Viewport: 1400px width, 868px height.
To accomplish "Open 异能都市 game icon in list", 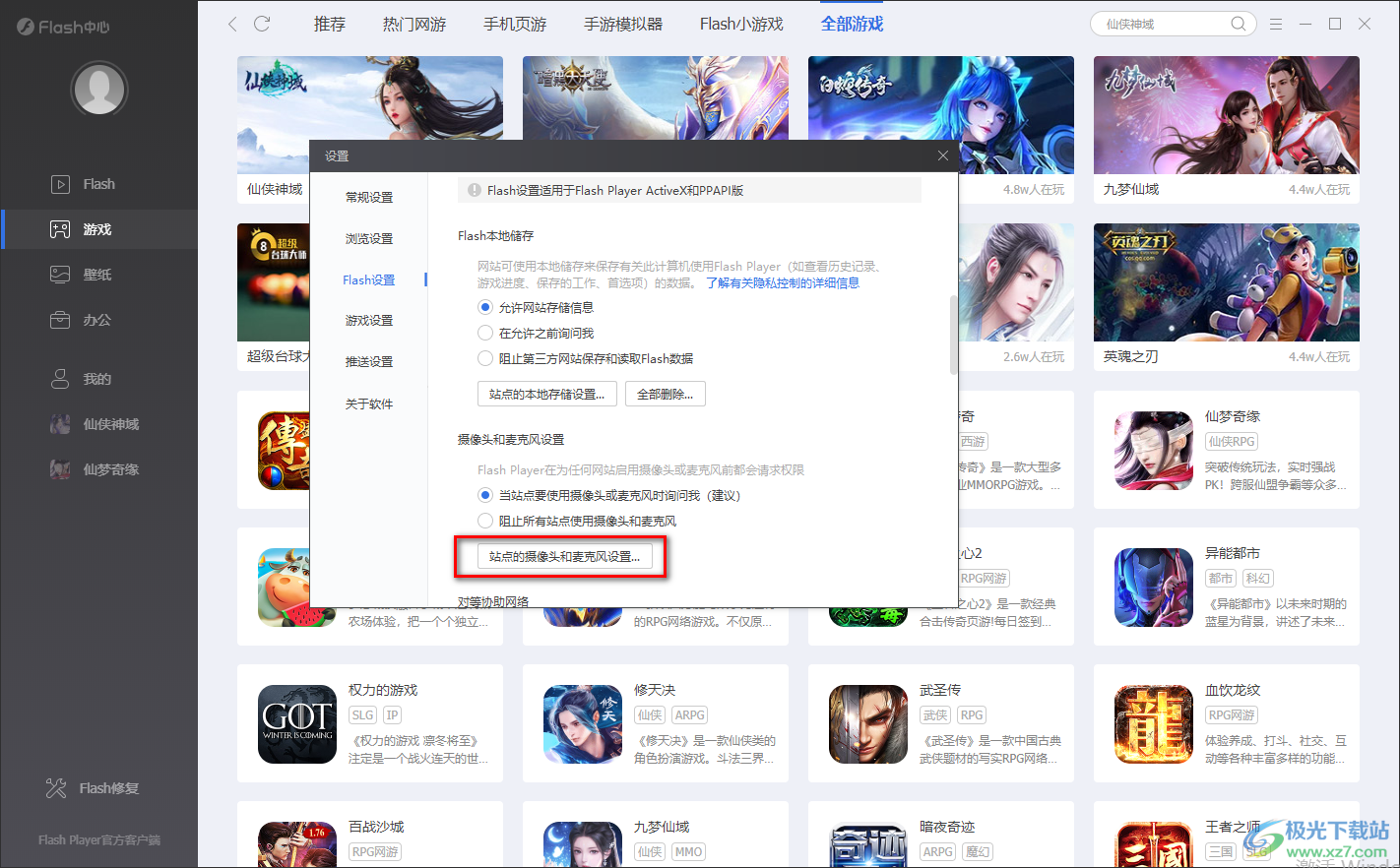I will (1154, 588).
